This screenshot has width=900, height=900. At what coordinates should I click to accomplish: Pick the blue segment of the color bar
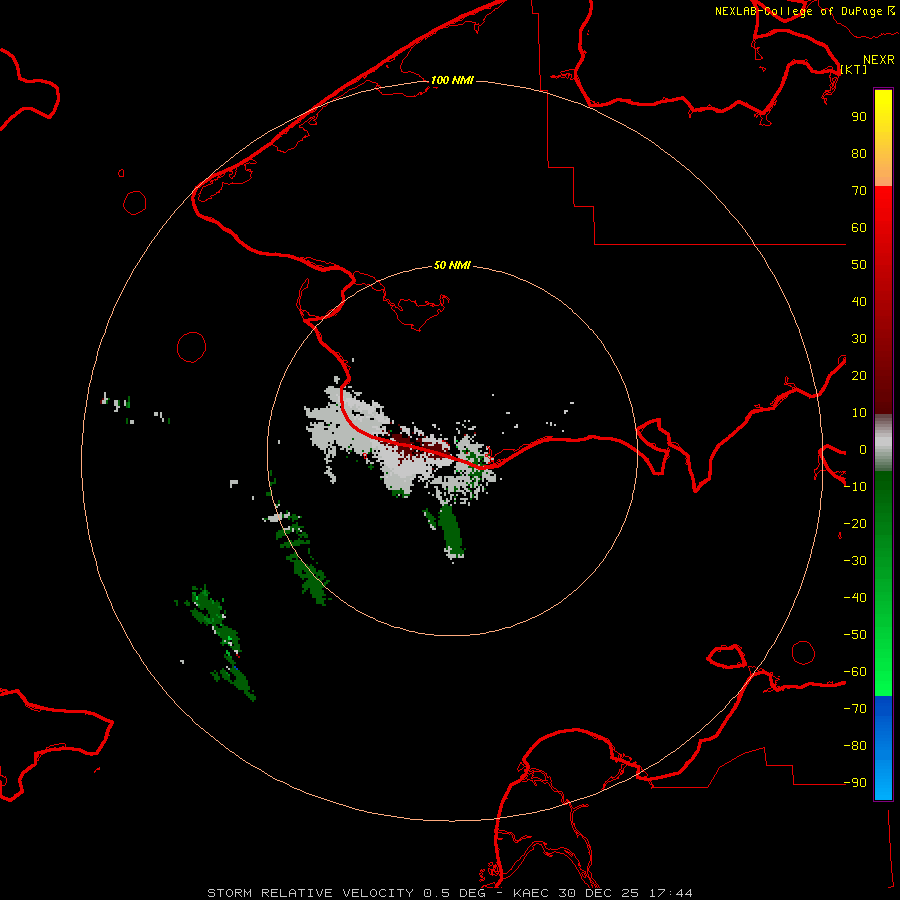[883, 748]
